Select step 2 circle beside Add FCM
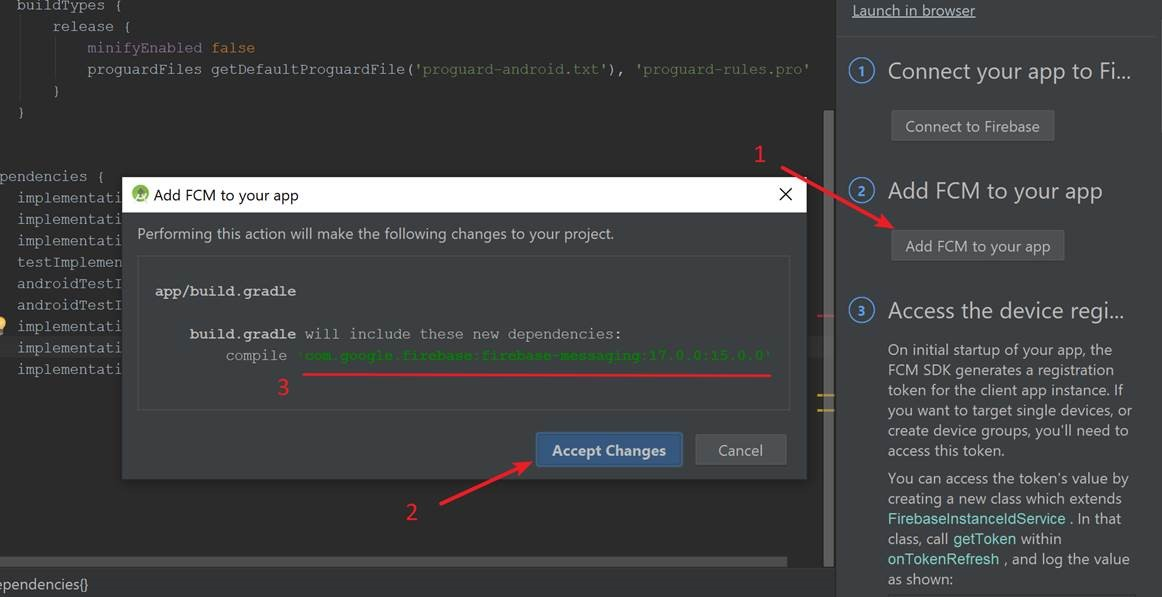Screen dimensions: 1162x597 pyautogui.click(x=861, y=190)
